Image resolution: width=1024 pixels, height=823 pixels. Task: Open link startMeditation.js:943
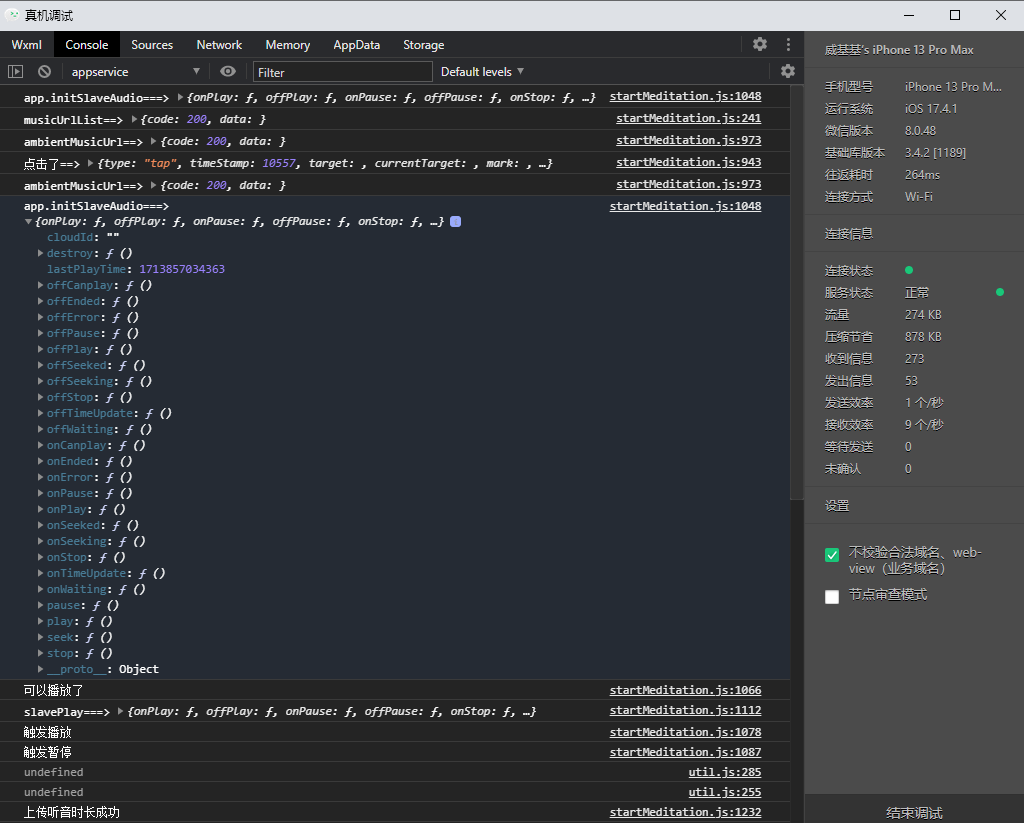(688, 162)
